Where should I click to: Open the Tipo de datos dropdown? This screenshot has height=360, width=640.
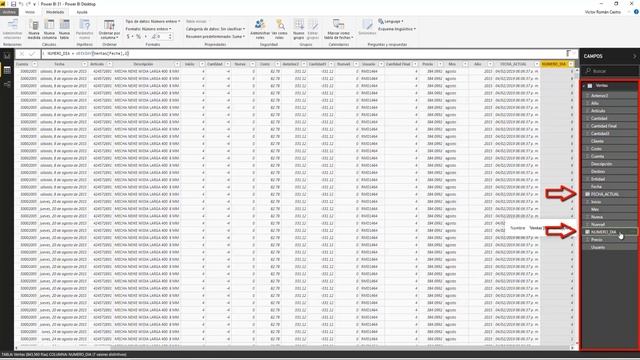click(x=153, y=21)
